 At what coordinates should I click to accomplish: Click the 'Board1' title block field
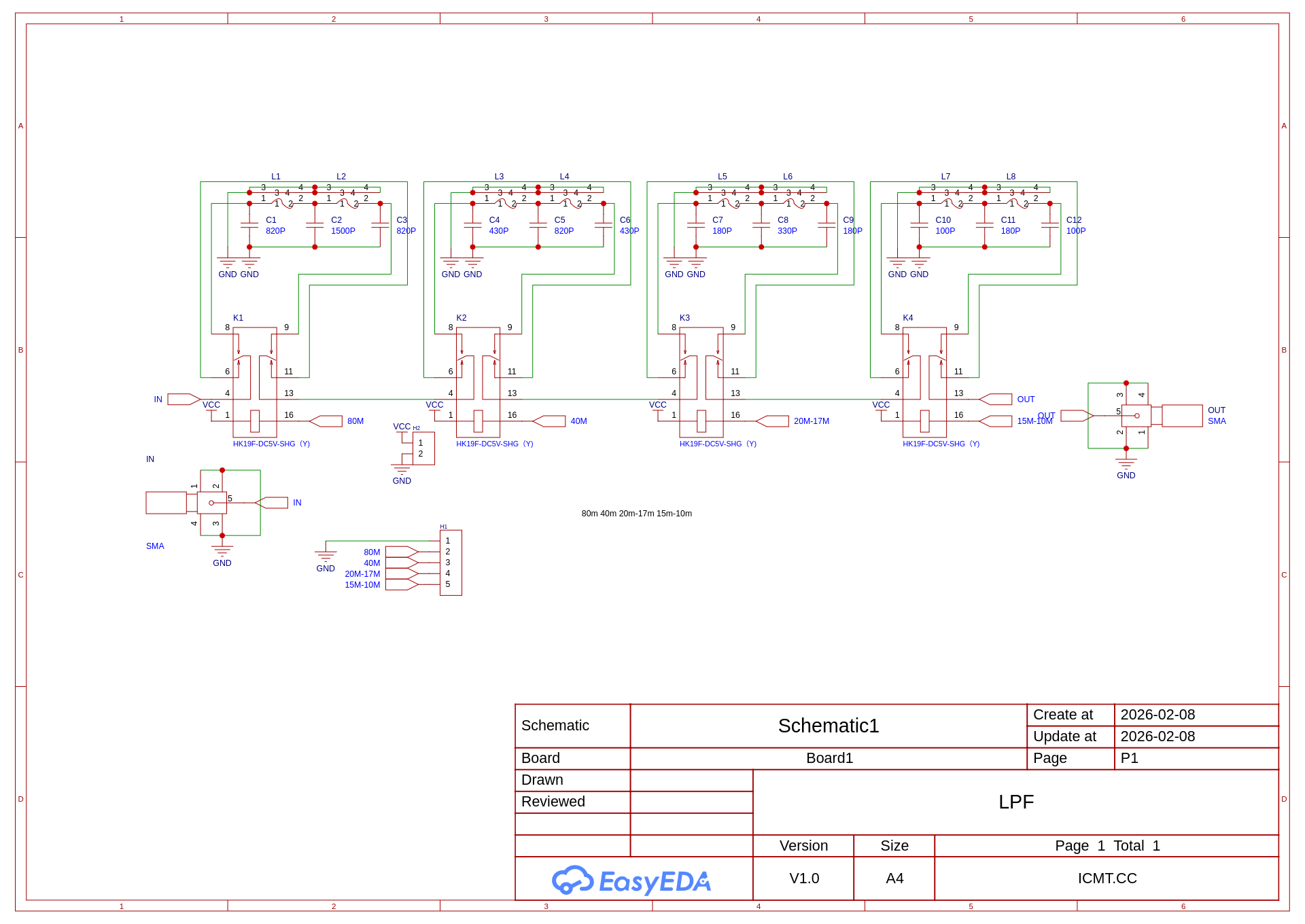coord(829,758)
